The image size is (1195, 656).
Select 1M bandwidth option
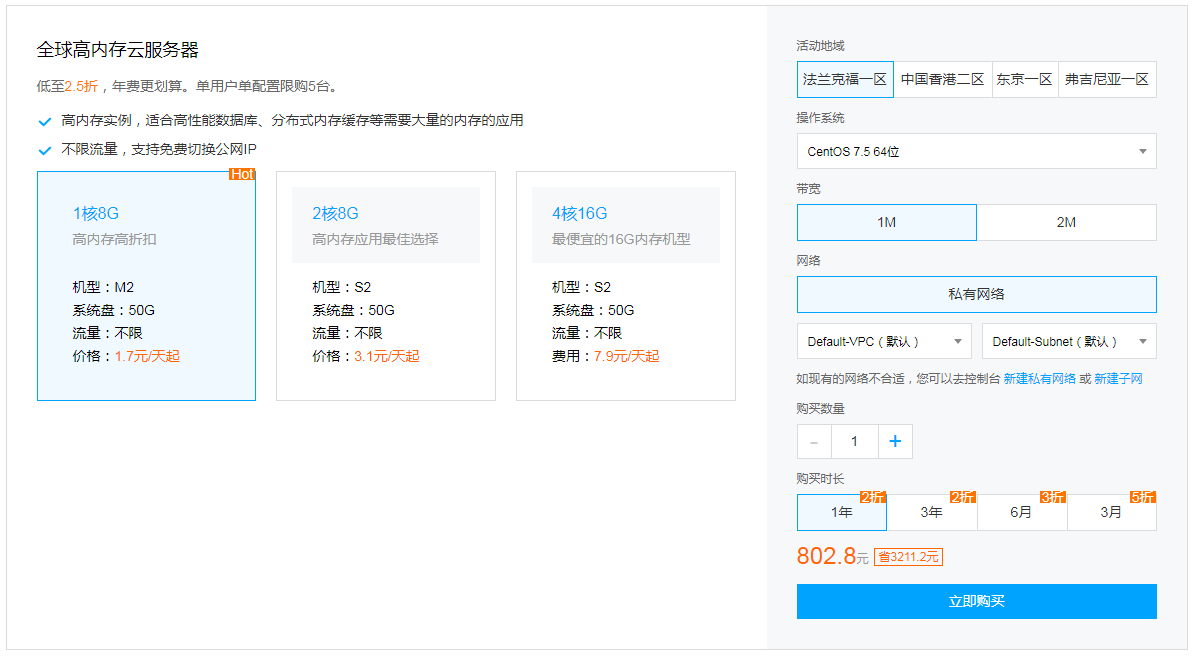[x=886, y=222]
